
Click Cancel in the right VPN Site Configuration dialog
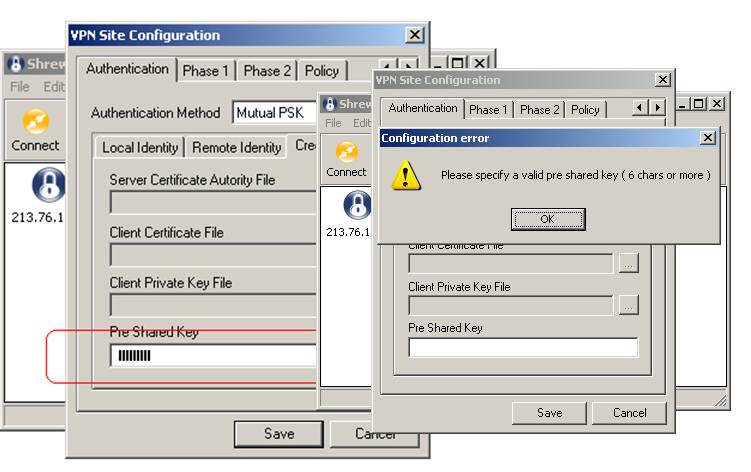tap(629, 412)
